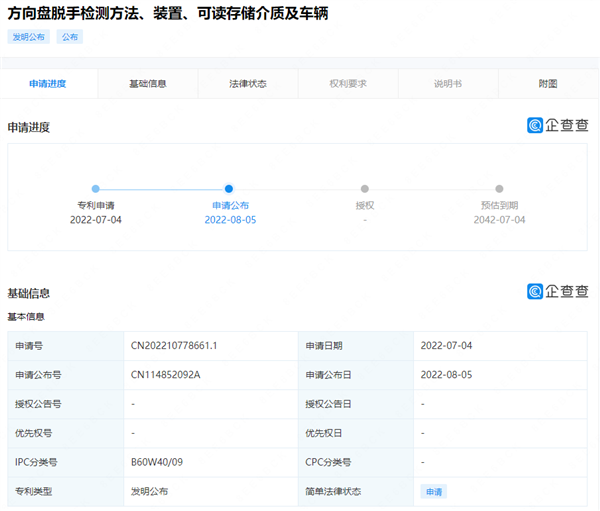The height and width of the screenshot is (511, 600).
Task: Click the 企查查 logo beside 基础信息 heading
Action: [x=558, y=291]
